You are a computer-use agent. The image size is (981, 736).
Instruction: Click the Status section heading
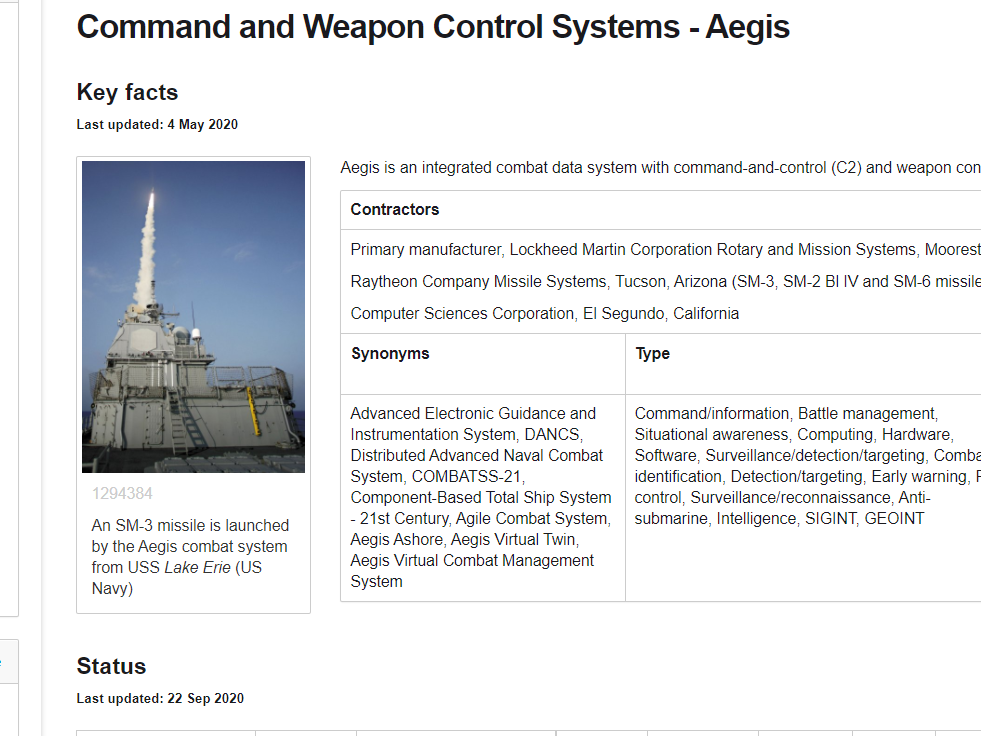tap(111, 666)
